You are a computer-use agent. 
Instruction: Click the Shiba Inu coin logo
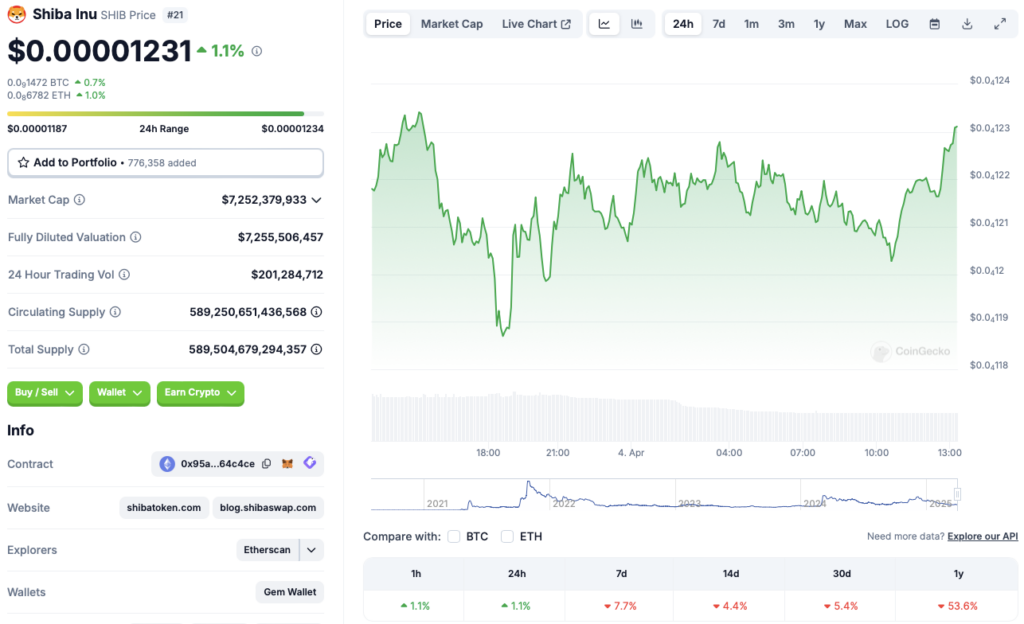point(16,14)
